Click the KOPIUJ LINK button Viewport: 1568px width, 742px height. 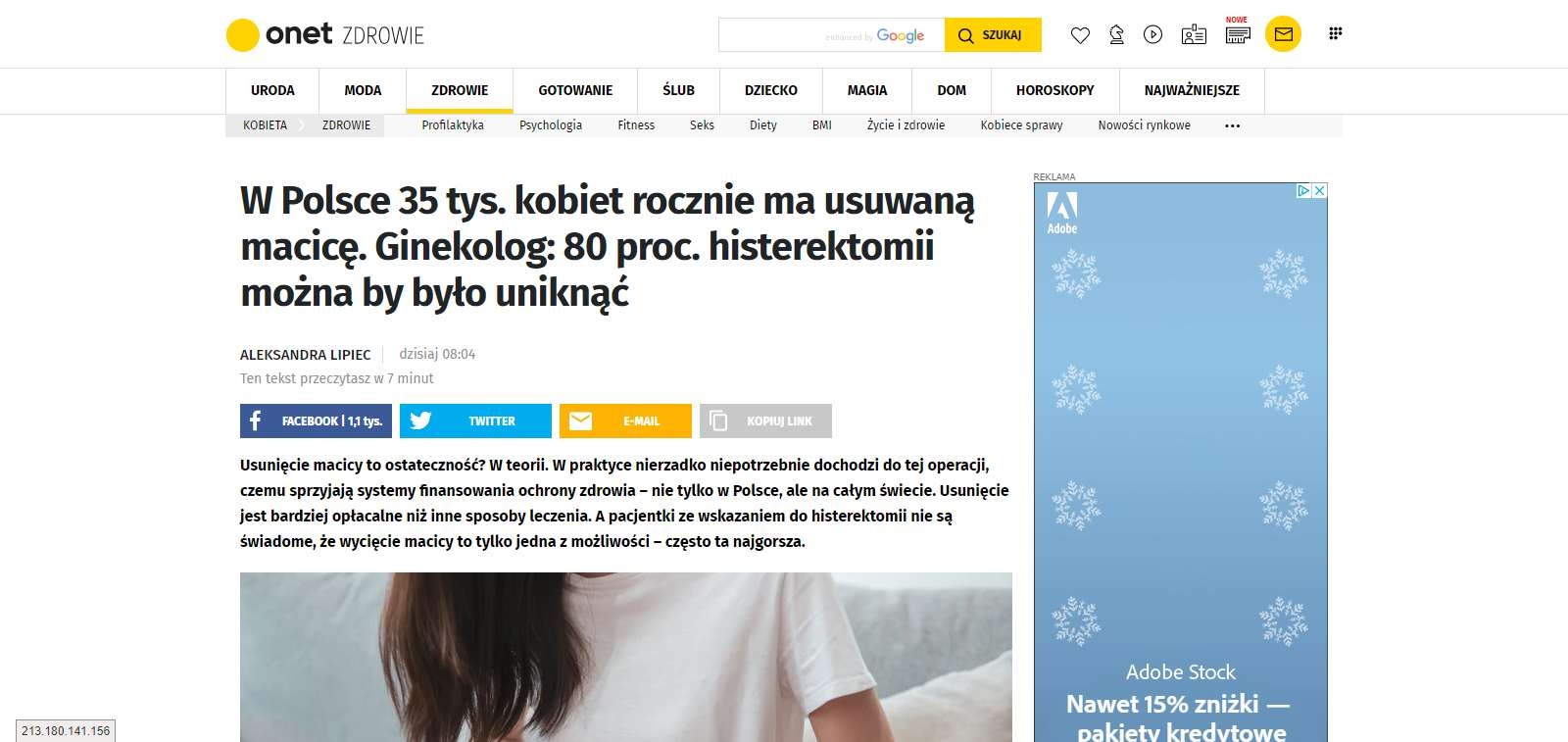pos(765,420)
